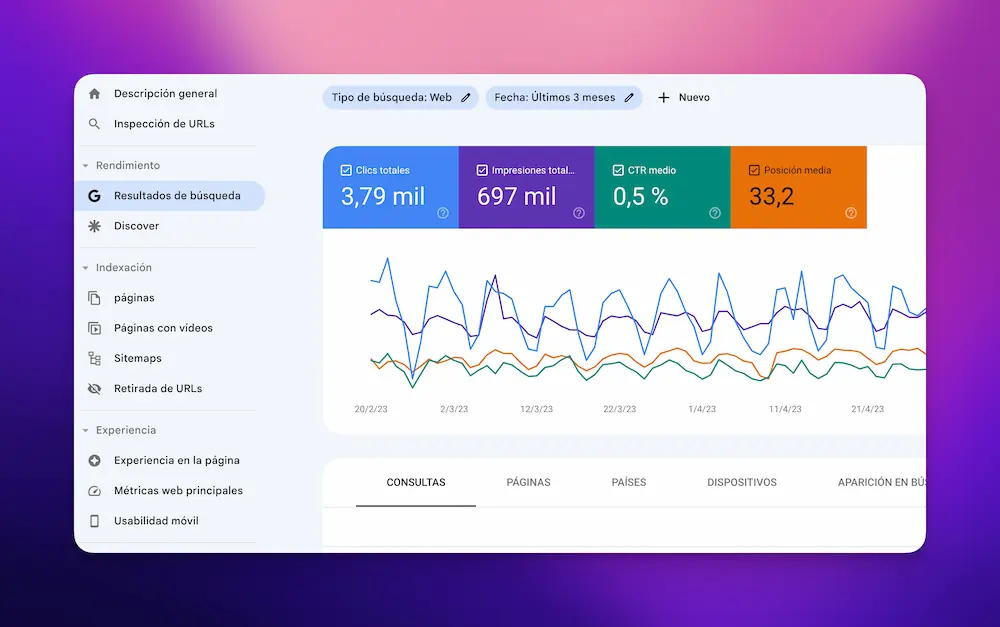
Task: Click the Métricas web principales gauge icon
Action: point(94,491)
